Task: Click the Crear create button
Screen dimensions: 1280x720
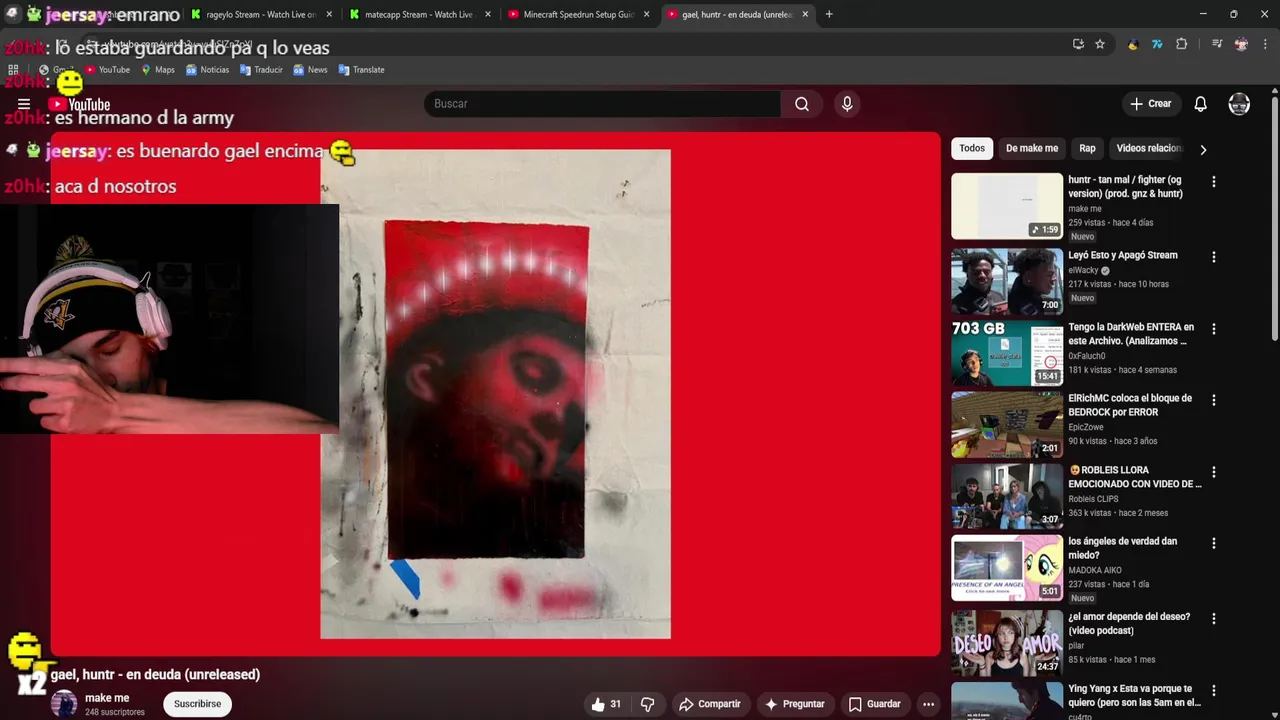Action: (x=1150, y=104)
